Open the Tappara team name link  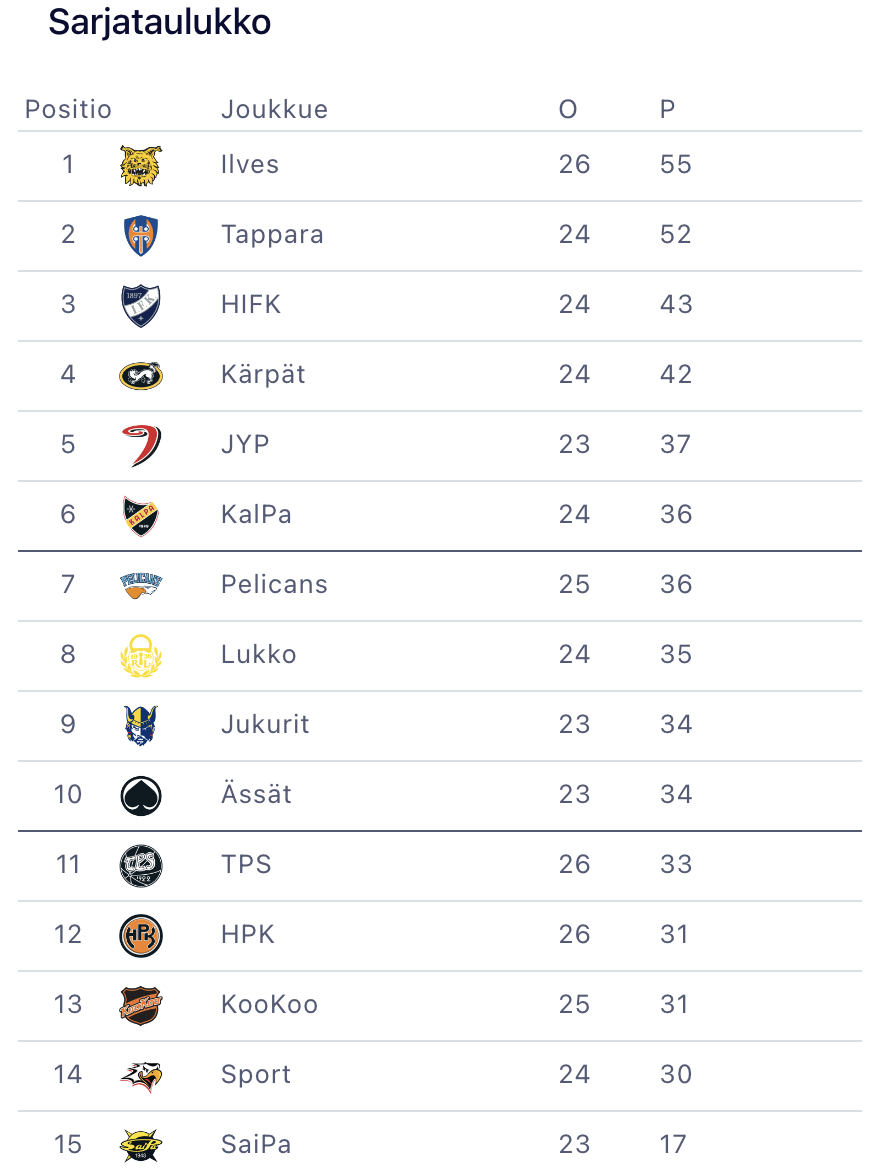(x=272, y=235)
